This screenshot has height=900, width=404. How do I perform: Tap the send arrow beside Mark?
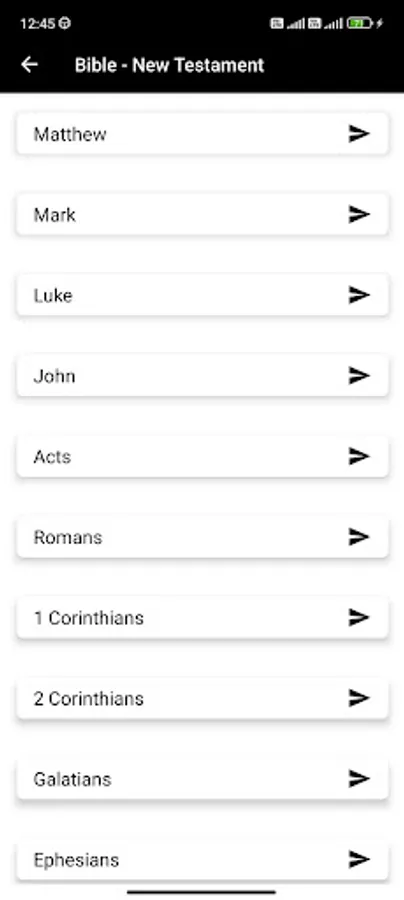[359, 215]
